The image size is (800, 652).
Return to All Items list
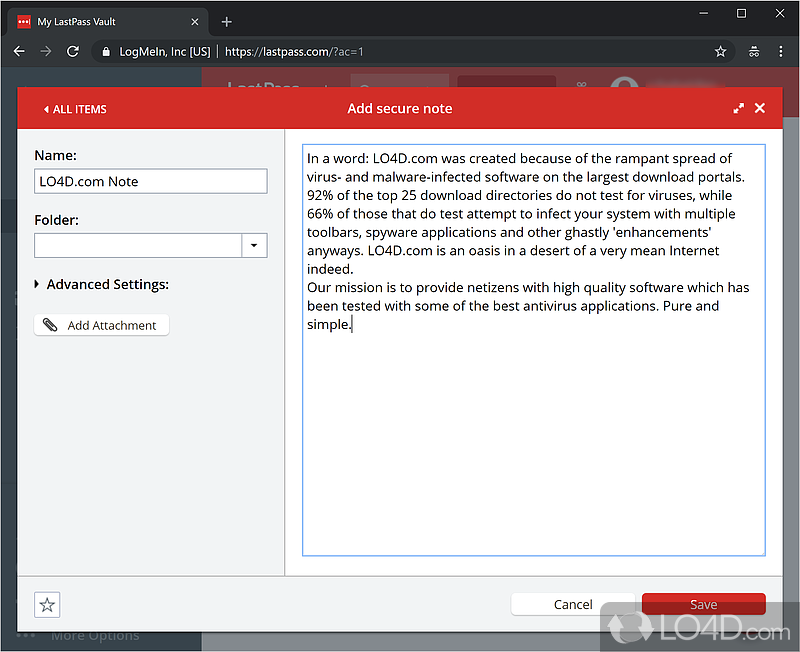pos(75,109)
